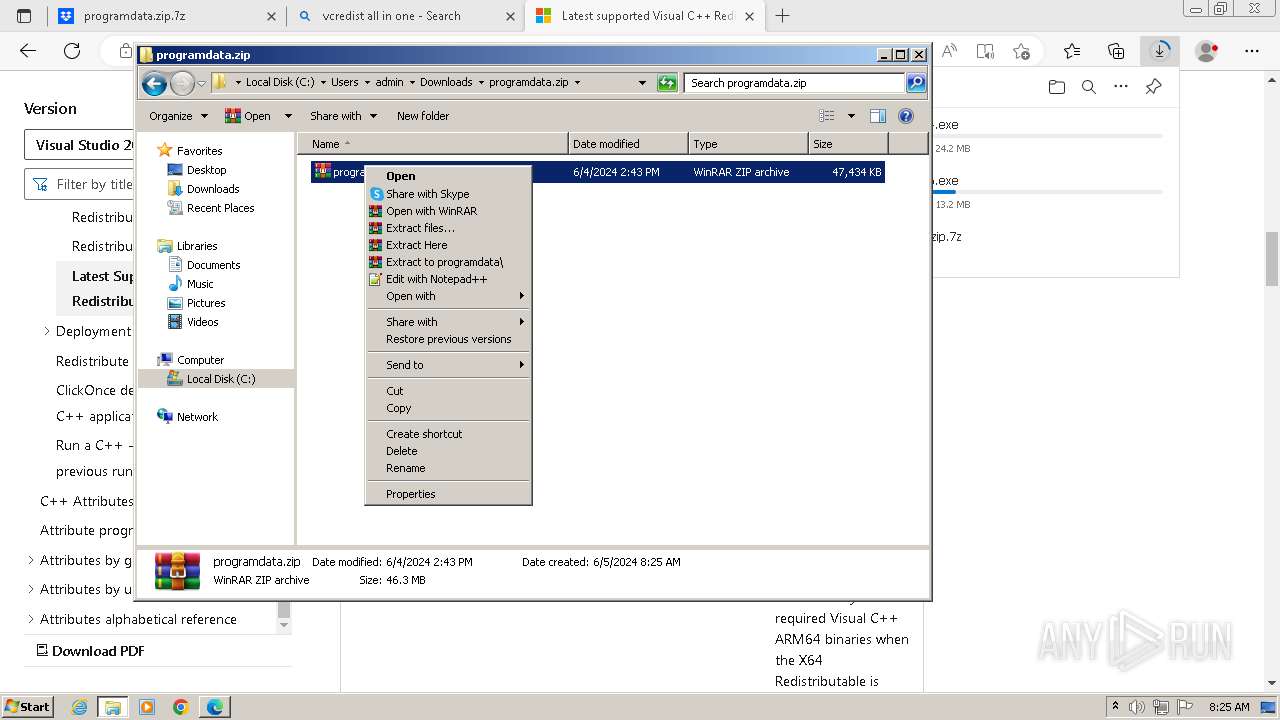Click the Start button on taskbar

point(28,707)
